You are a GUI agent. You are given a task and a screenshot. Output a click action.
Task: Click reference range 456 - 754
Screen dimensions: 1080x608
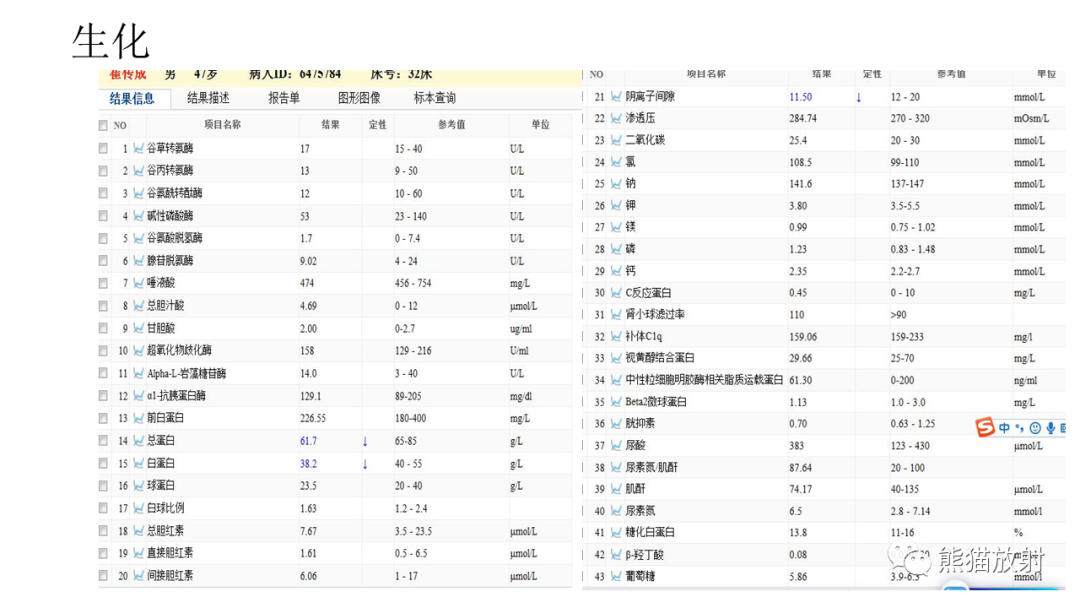pyautogui.click(x=413, y=283)
